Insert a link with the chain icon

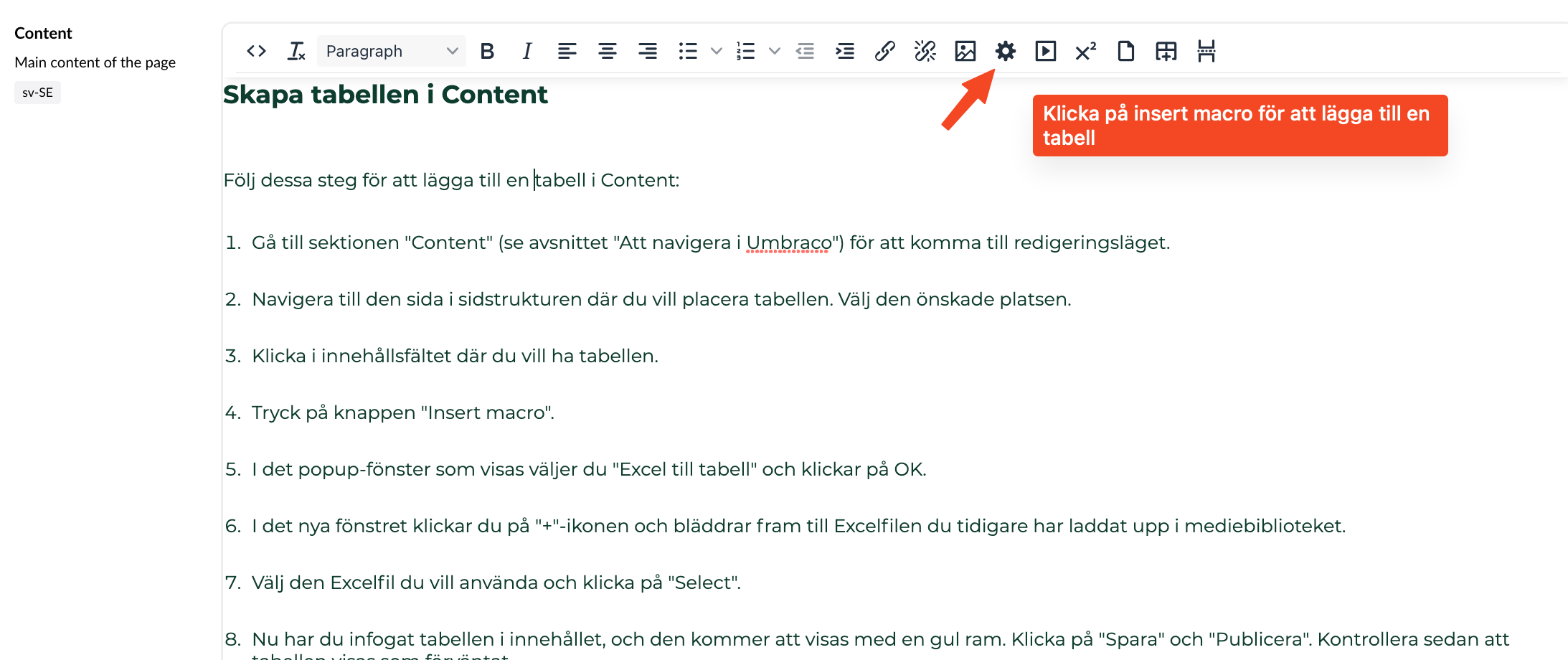pyautogui.click(x=884, y=51)
